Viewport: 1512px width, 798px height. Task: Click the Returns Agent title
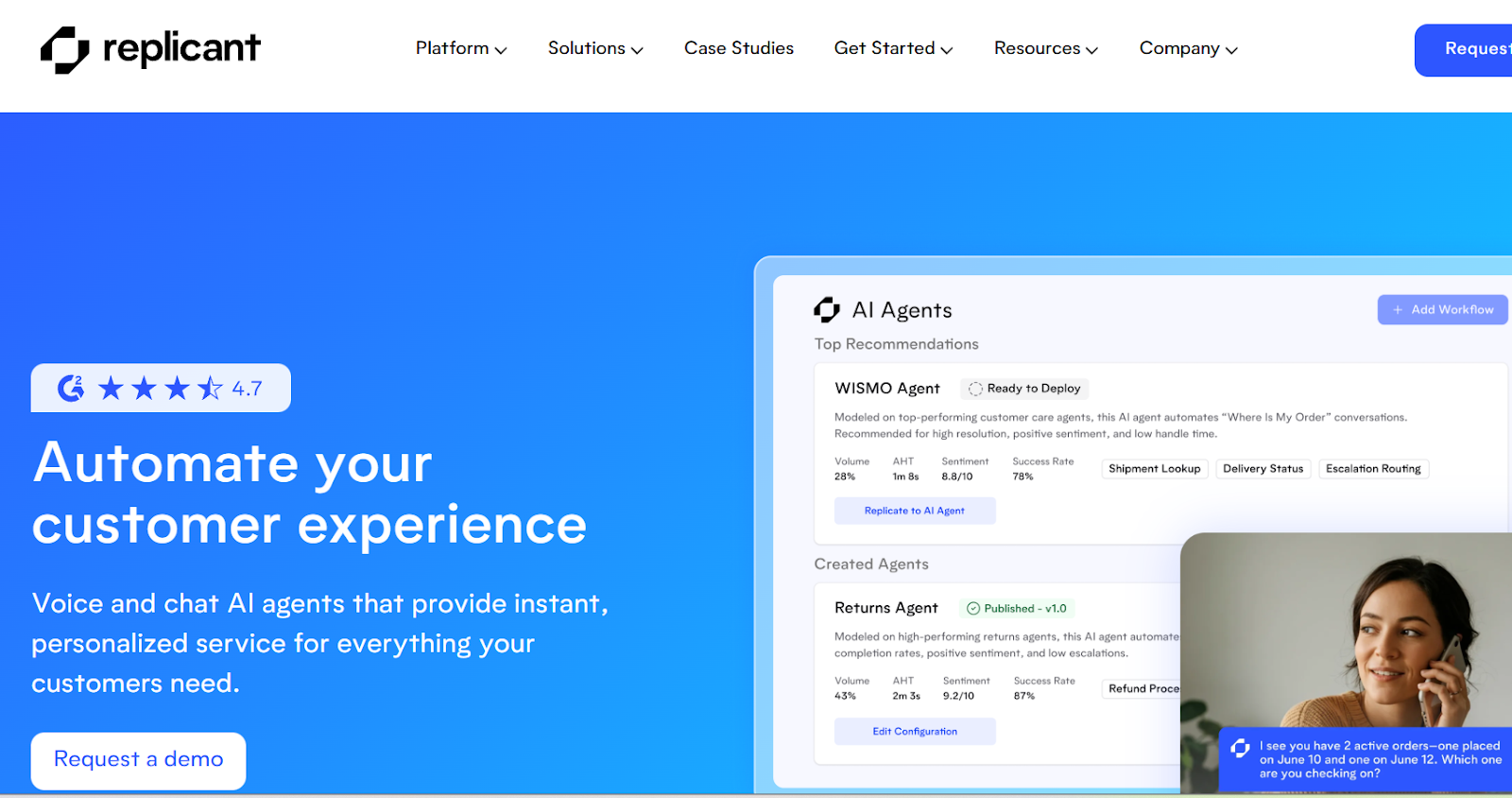click(x=886, y=608)
